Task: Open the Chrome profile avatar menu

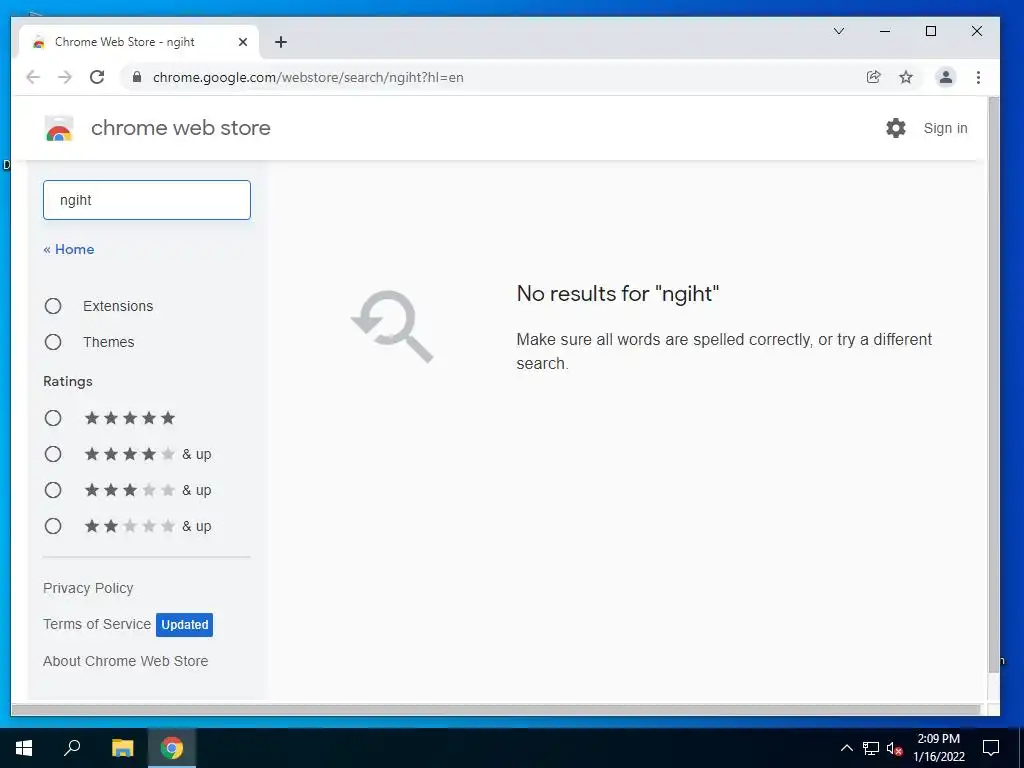Action: [x=945, y=77]
